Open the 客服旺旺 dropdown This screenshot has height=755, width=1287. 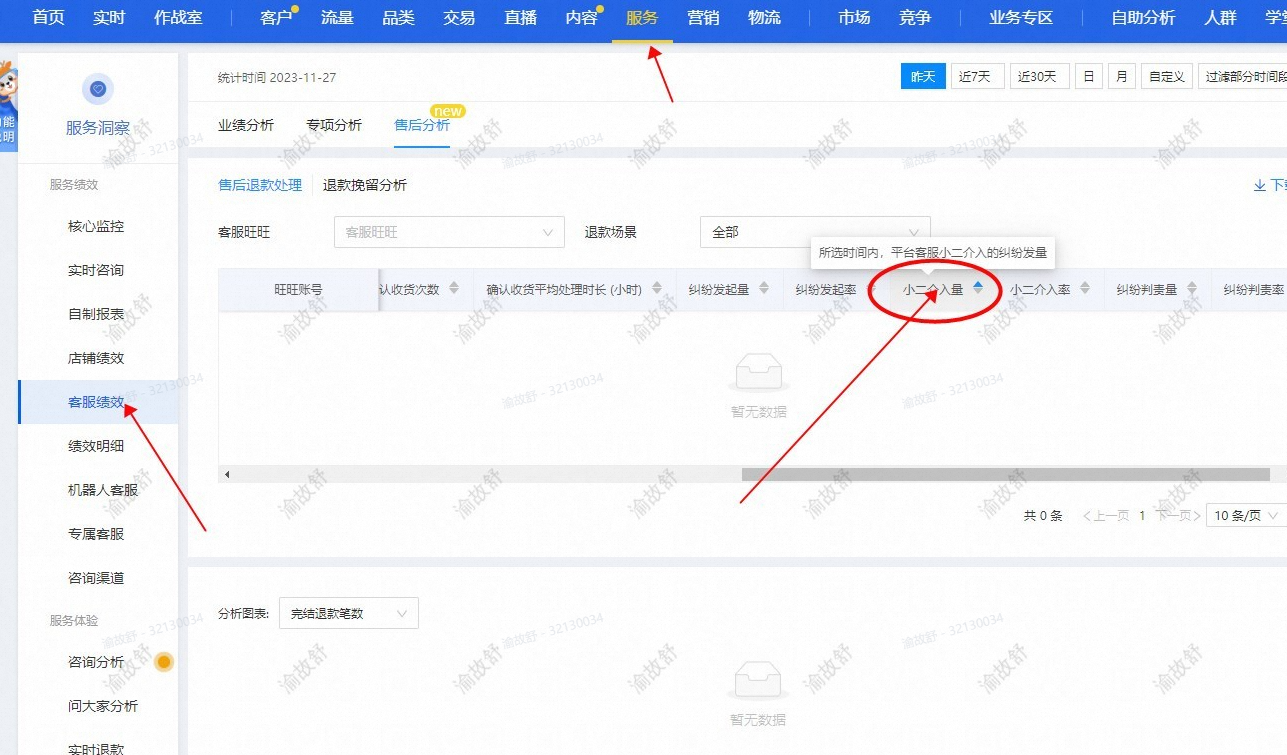449,232
